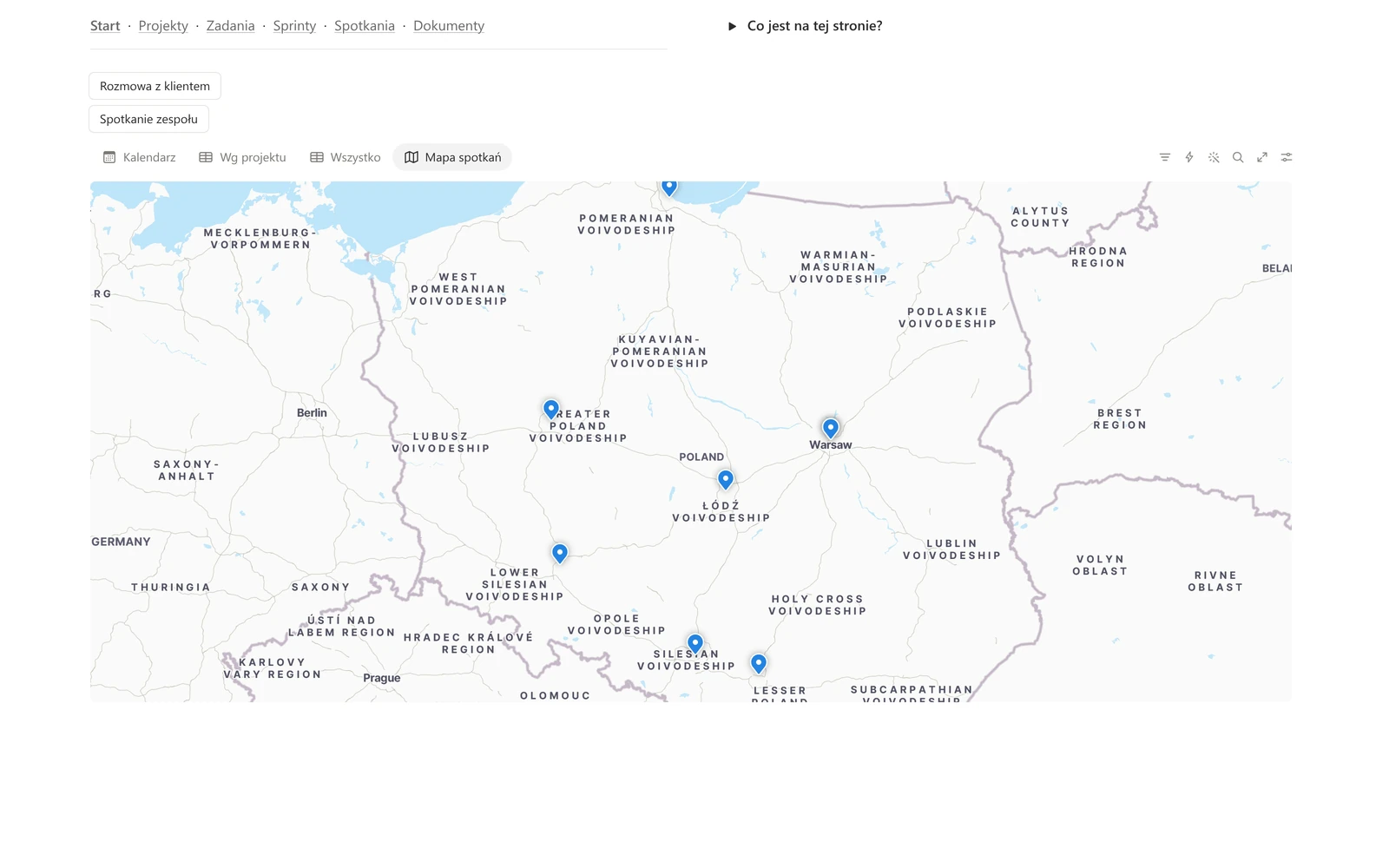
Task: Switch to Kalendarz view tab
Action: coord(140,157)
